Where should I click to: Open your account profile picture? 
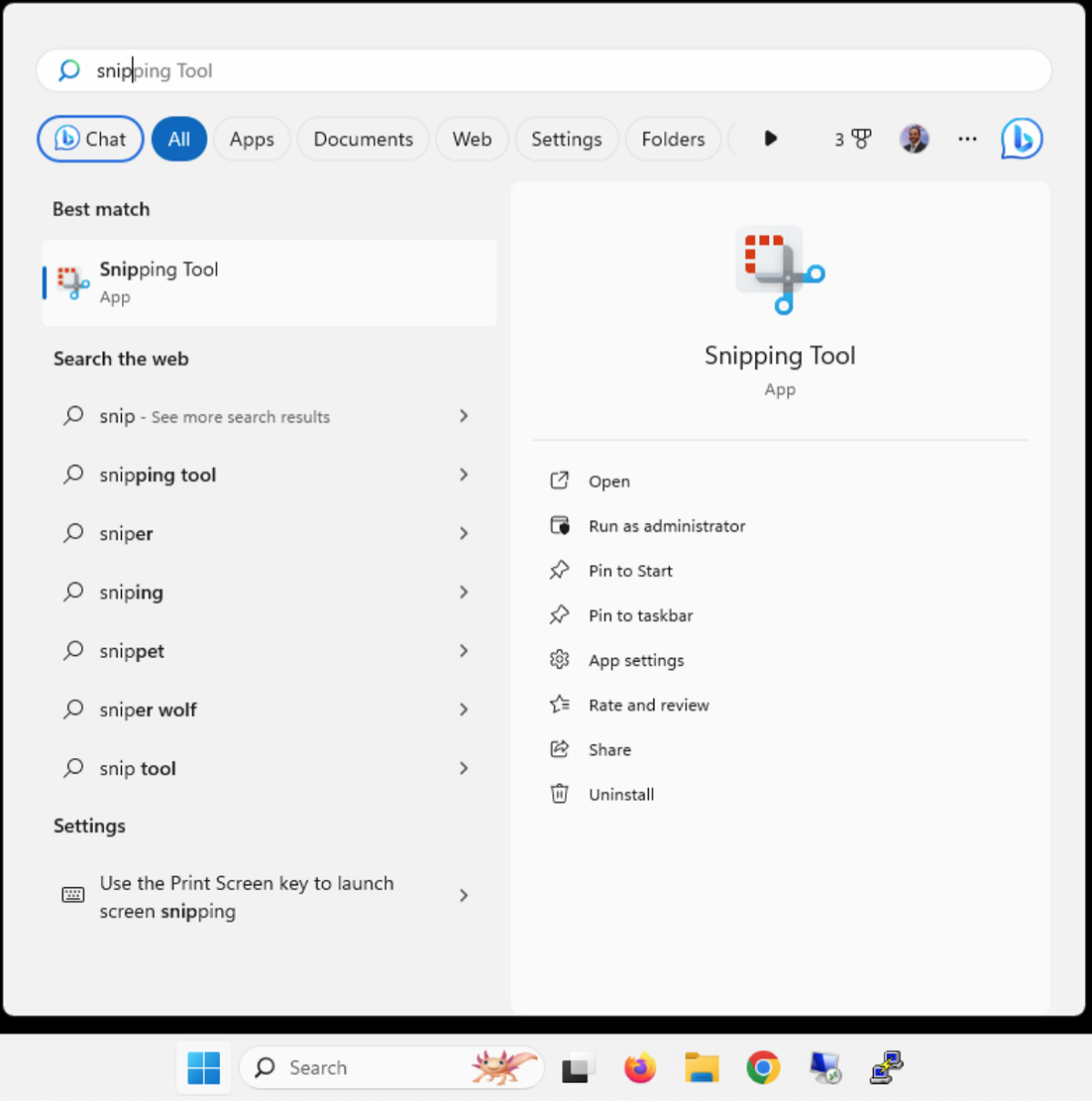(x=915, y=138)
